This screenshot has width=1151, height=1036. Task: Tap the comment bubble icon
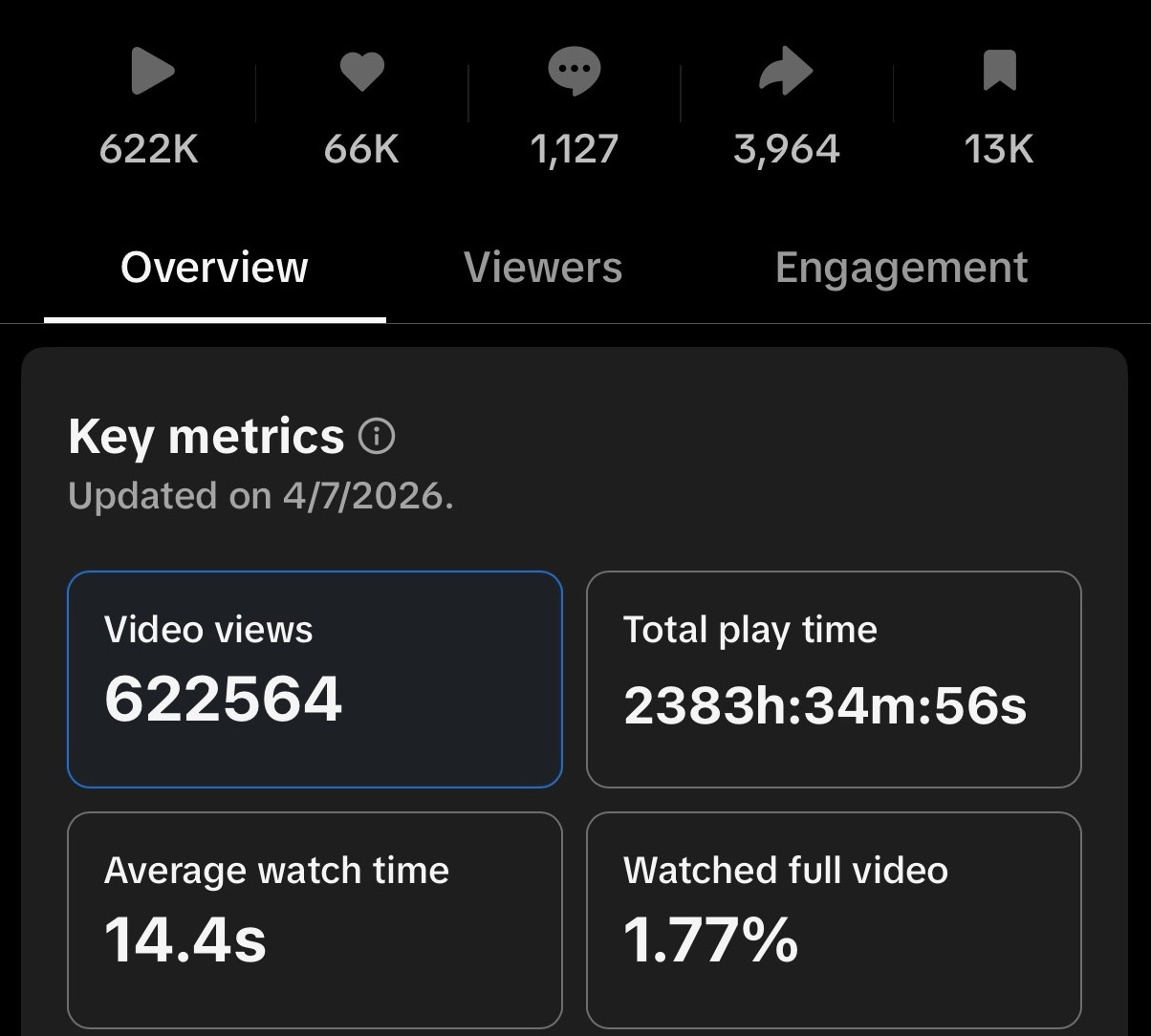tap(574, 73)
